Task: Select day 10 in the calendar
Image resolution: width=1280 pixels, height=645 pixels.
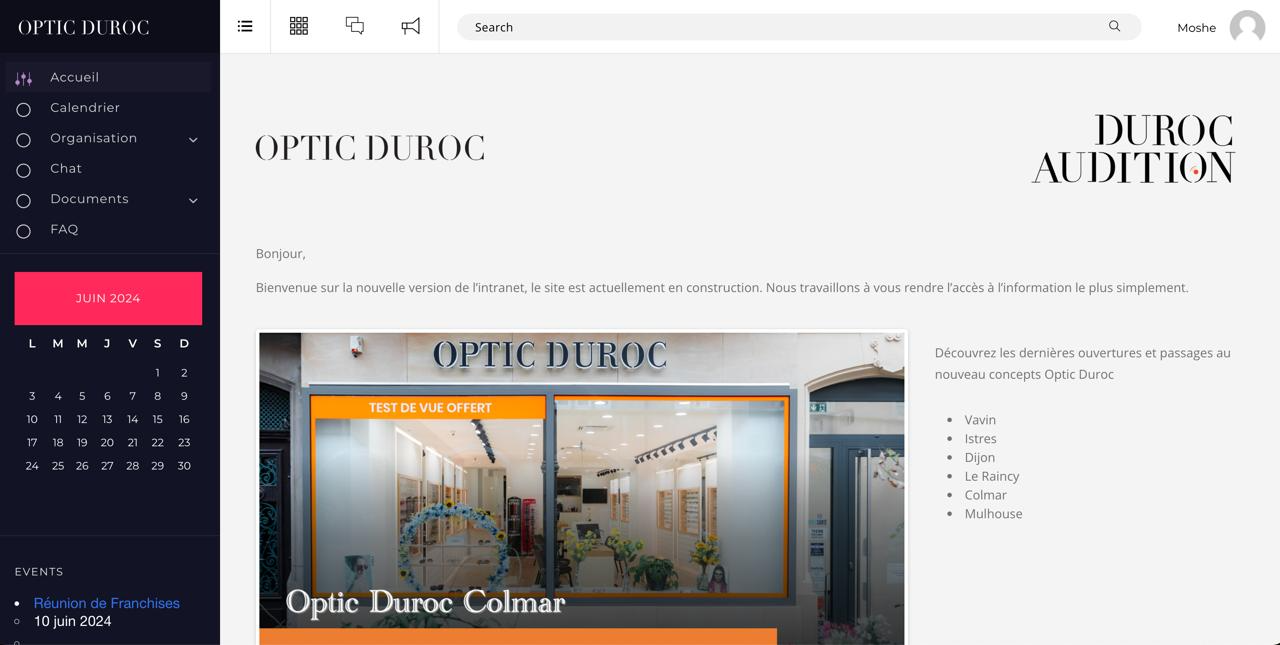Action: tap(32, 419)
